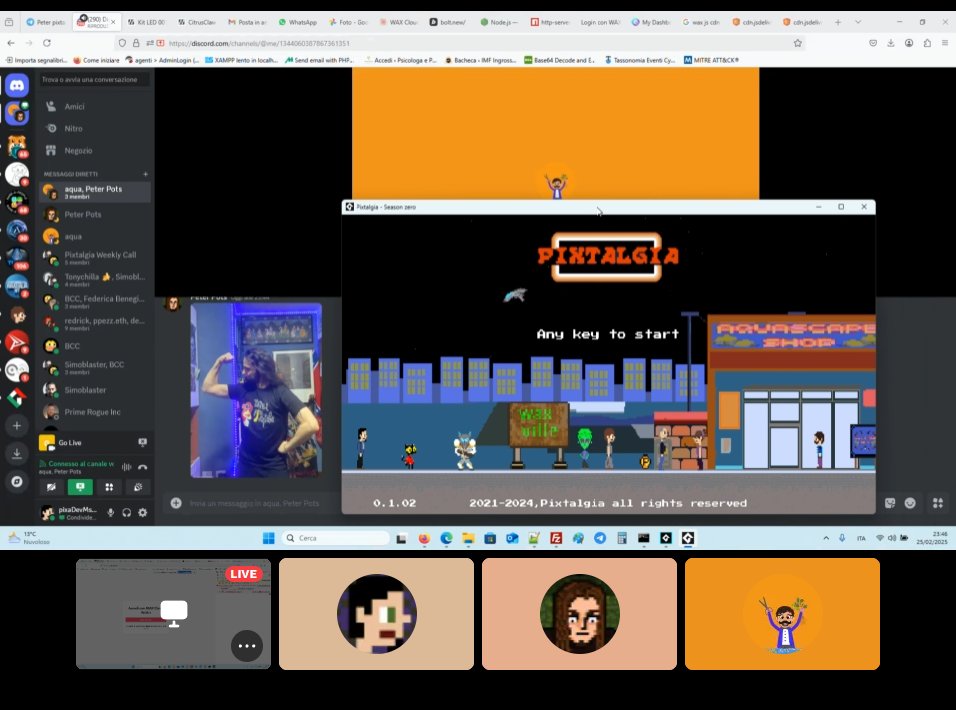
Task: Open the Simoblaster direct message
Action: coord(95,390)
